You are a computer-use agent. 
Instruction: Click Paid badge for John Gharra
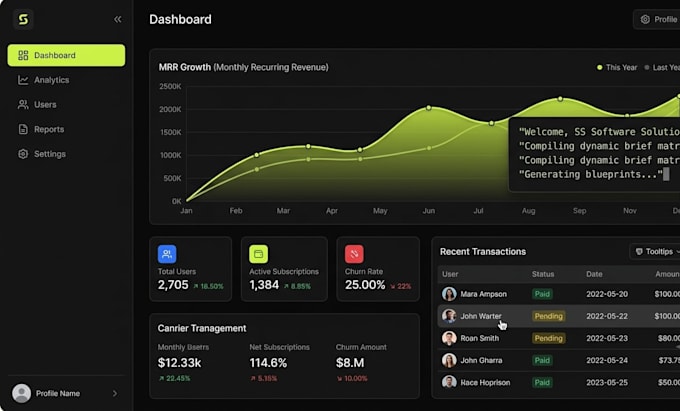click(x=542, y=360)
